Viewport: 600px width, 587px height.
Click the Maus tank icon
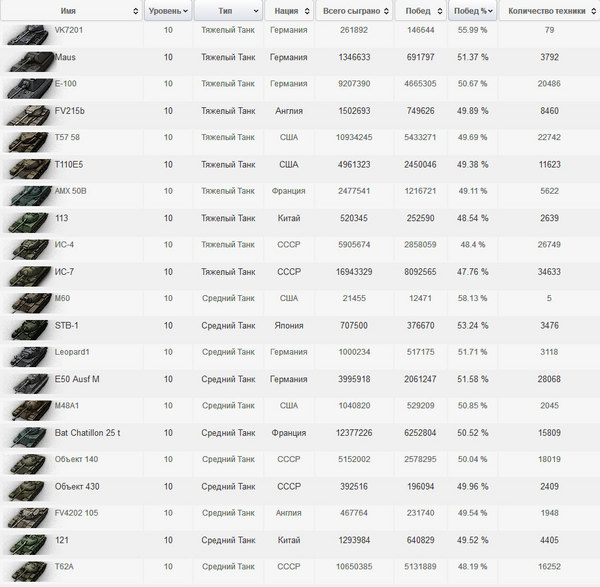[25, 62]
